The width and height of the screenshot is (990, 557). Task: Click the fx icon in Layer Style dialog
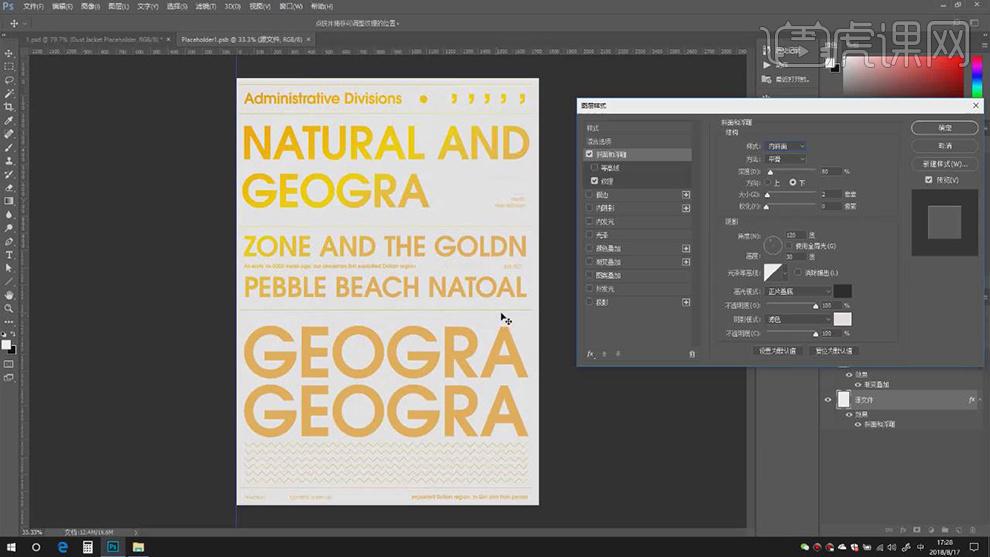click(591, 354)
